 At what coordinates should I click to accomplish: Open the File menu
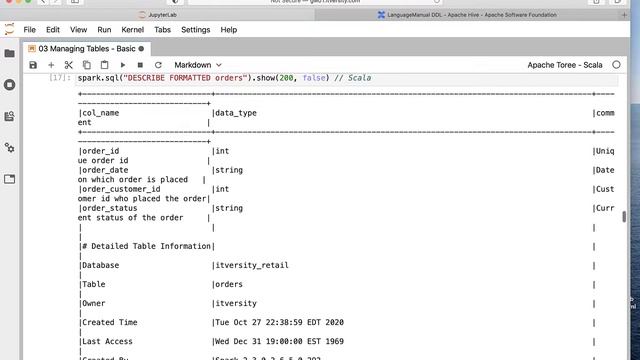pyautogui.click(x=29, y=30)
